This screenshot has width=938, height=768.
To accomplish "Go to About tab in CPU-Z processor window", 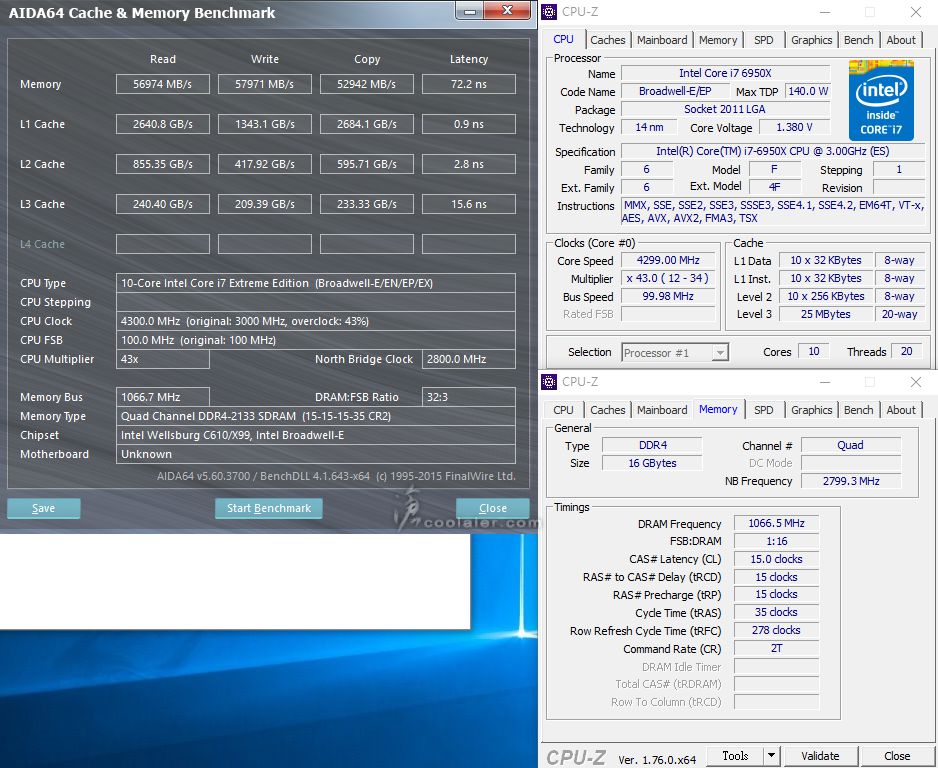I will pyautogui.click(x=901, y=40).
